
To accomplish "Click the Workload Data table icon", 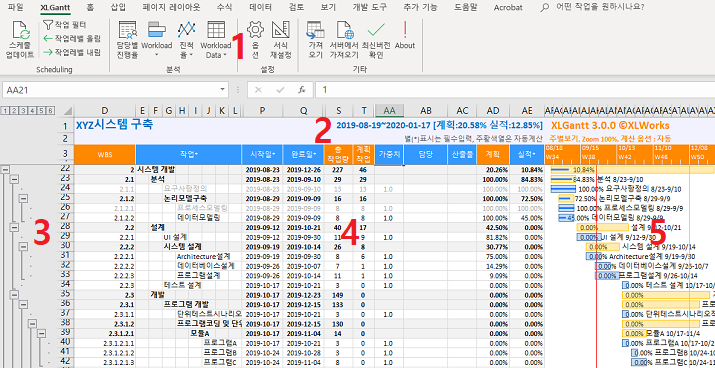I will (216, 30).
